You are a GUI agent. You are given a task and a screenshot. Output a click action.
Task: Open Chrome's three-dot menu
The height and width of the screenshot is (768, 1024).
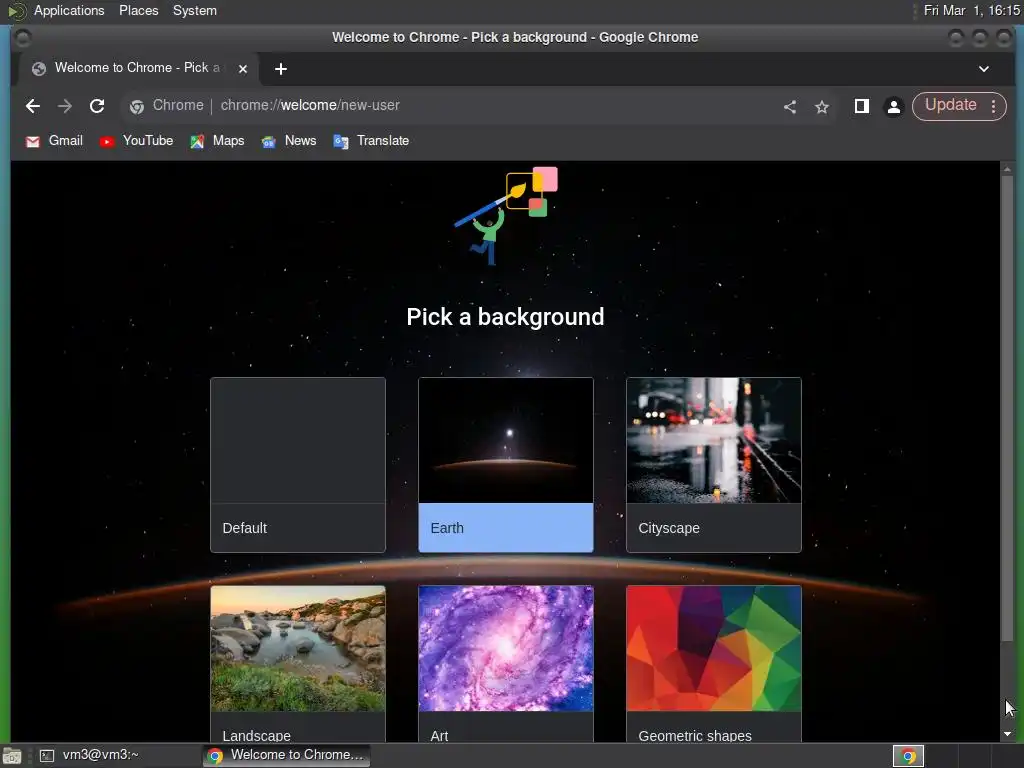point(993,106)
